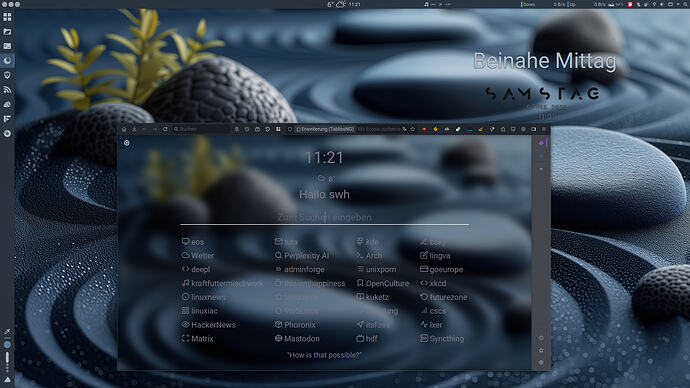Open the file manager folder icon in the dock
The image size is (690, 388).
7,32
